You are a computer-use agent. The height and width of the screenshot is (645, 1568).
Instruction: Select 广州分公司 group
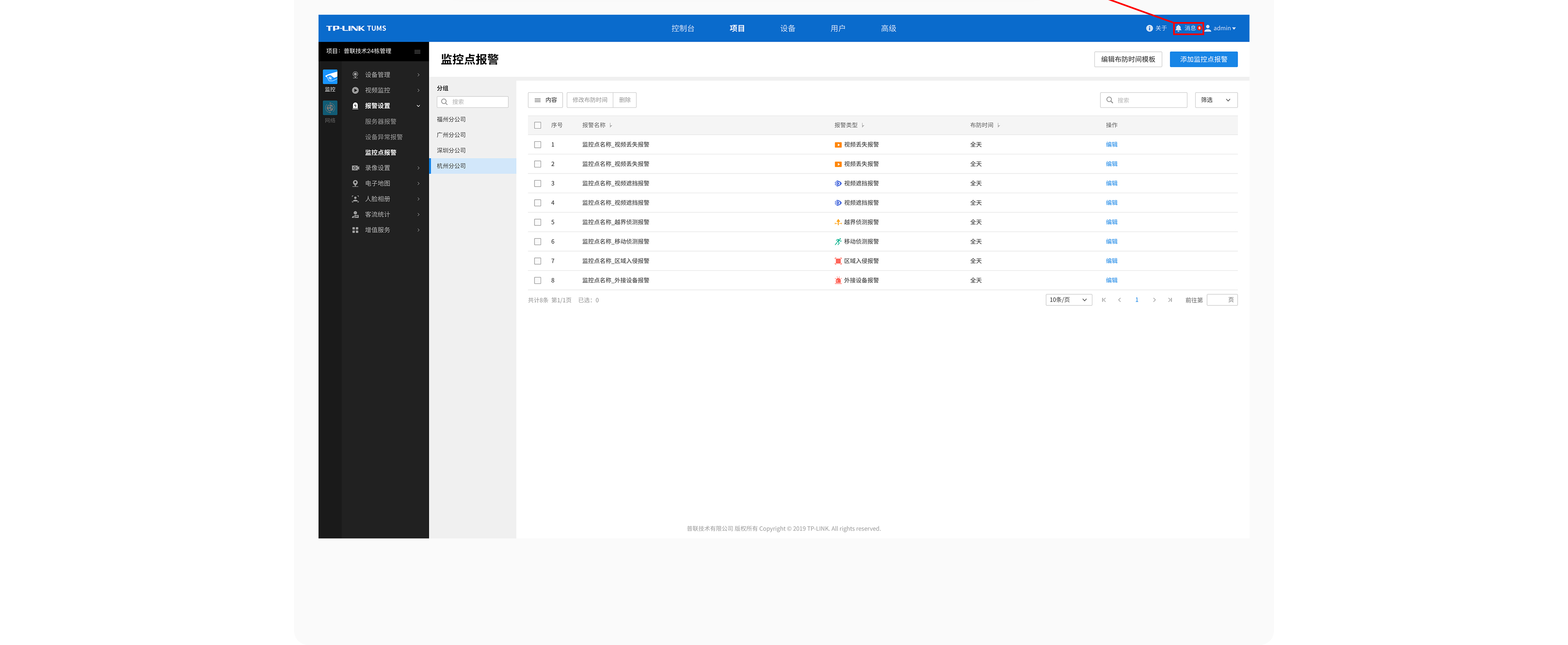click(x=451, y=135)
